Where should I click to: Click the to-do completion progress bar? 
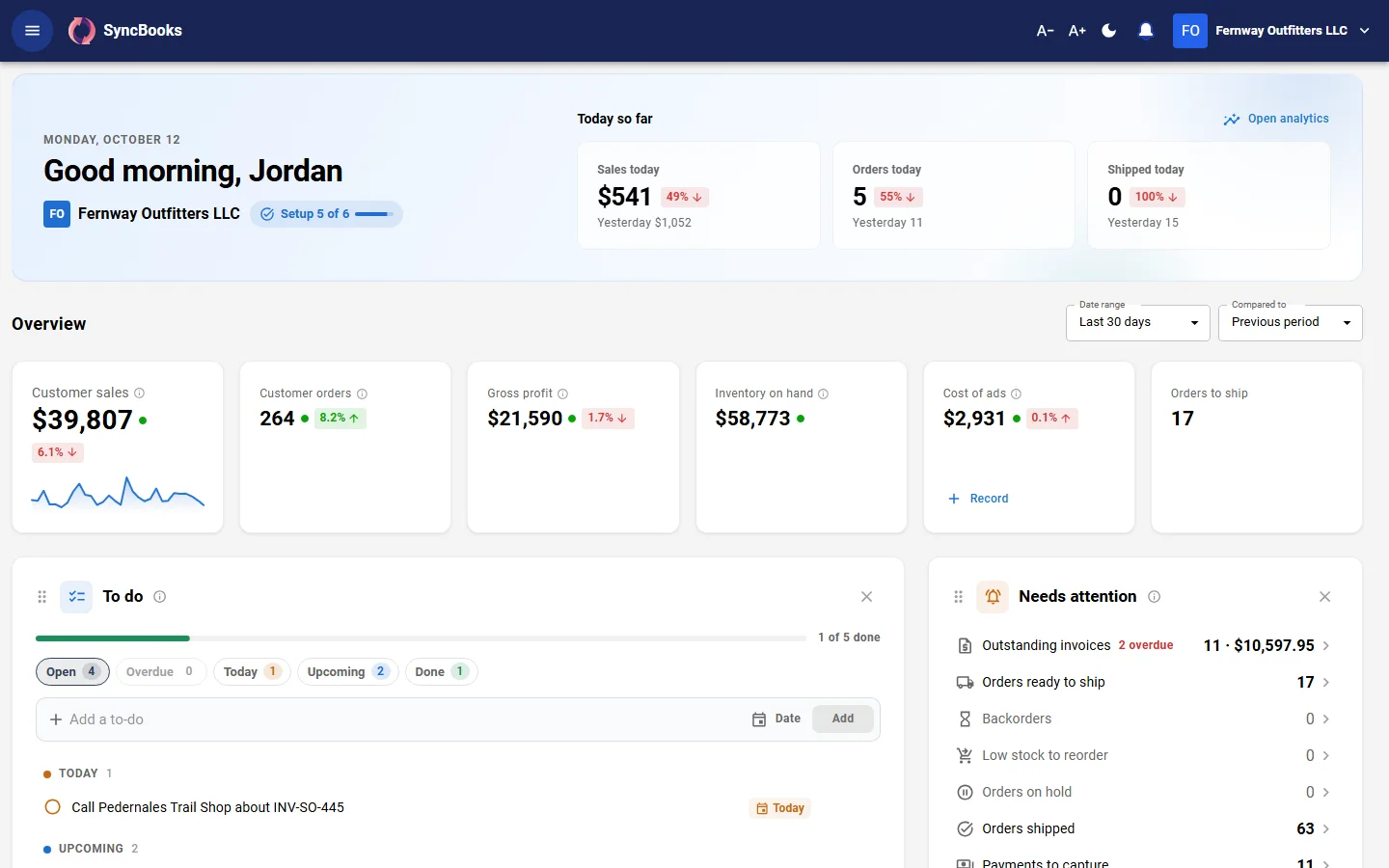click(x=421, y=638)
